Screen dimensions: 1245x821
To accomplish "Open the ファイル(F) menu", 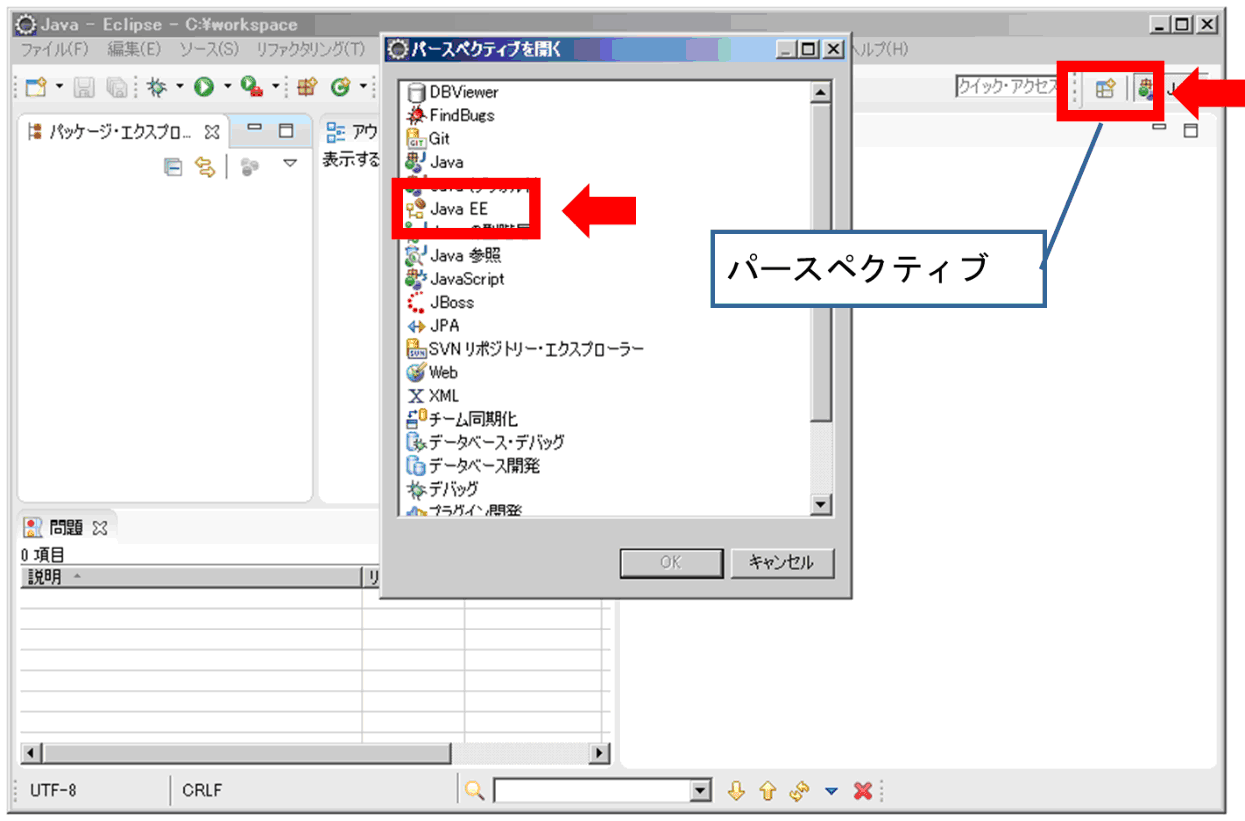I will pyautogui.click(x=54, y=49).
